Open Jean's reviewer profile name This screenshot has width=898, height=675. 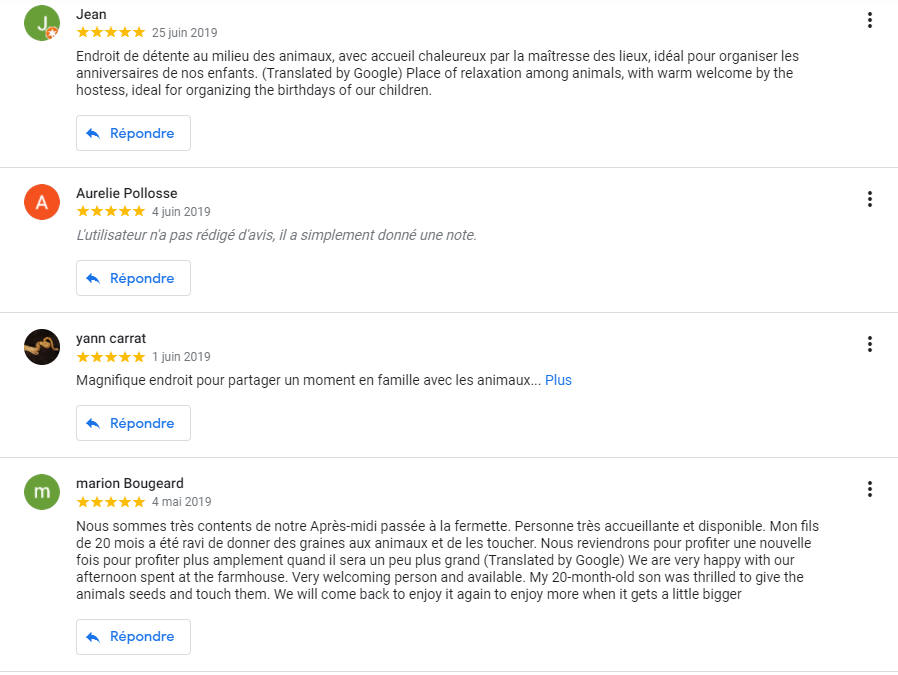click(91, 14)
